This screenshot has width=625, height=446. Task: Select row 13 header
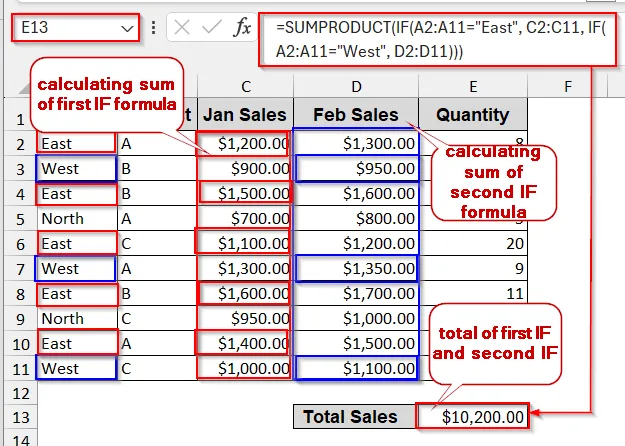point(20,417)
